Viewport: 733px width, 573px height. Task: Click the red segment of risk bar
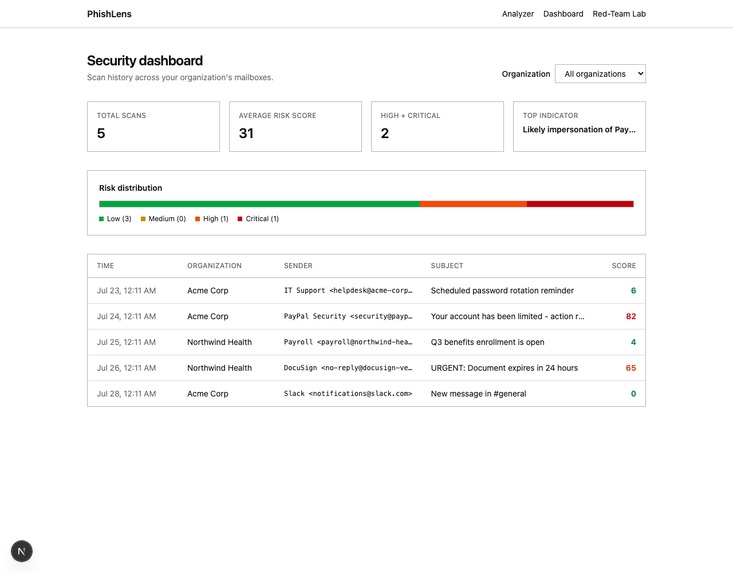[x=580, y=204]
